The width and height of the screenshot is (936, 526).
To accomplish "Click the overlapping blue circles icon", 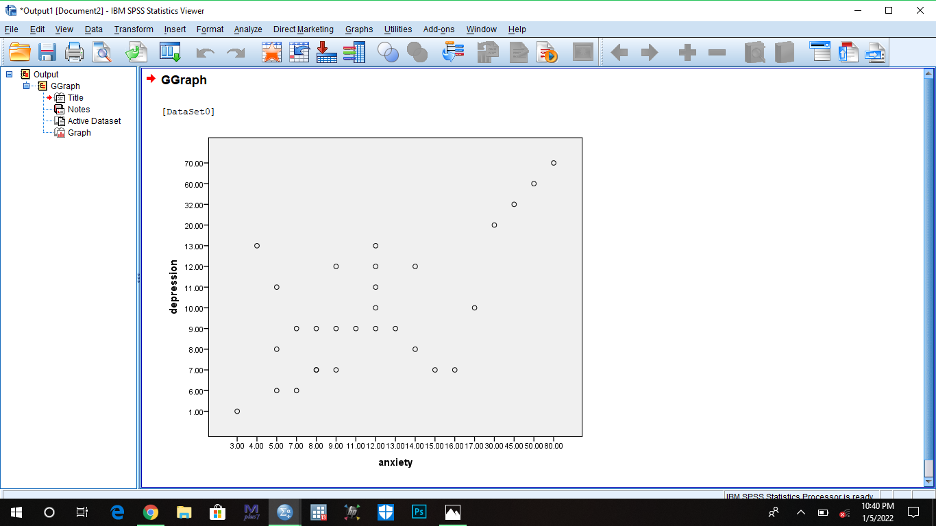I will coord(388,53).
